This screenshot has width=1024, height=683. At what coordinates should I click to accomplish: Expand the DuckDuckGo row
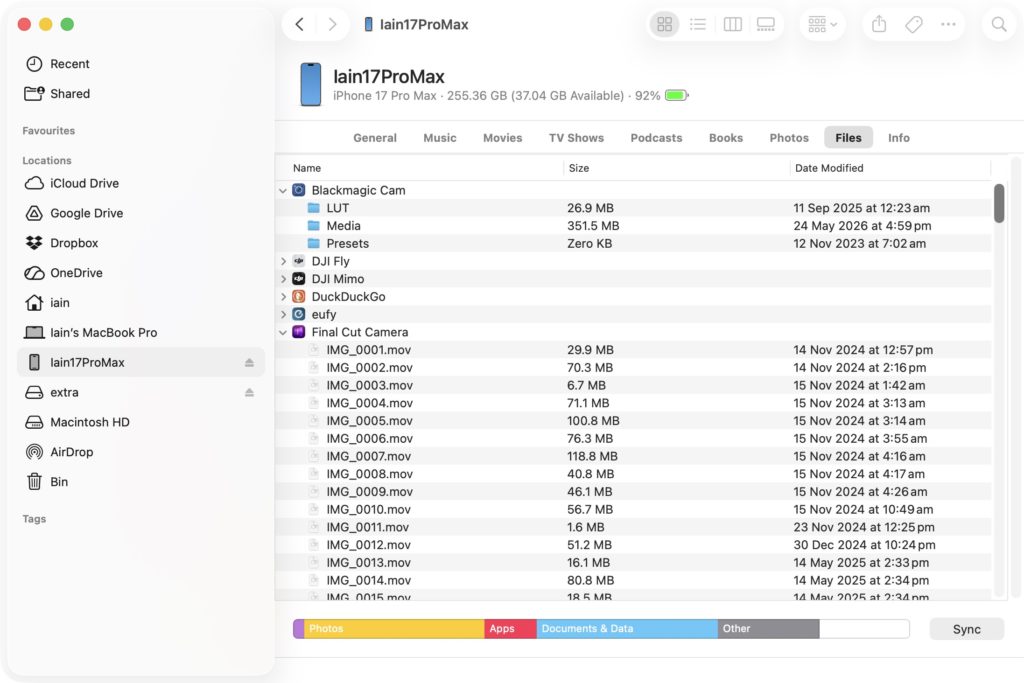283,296
